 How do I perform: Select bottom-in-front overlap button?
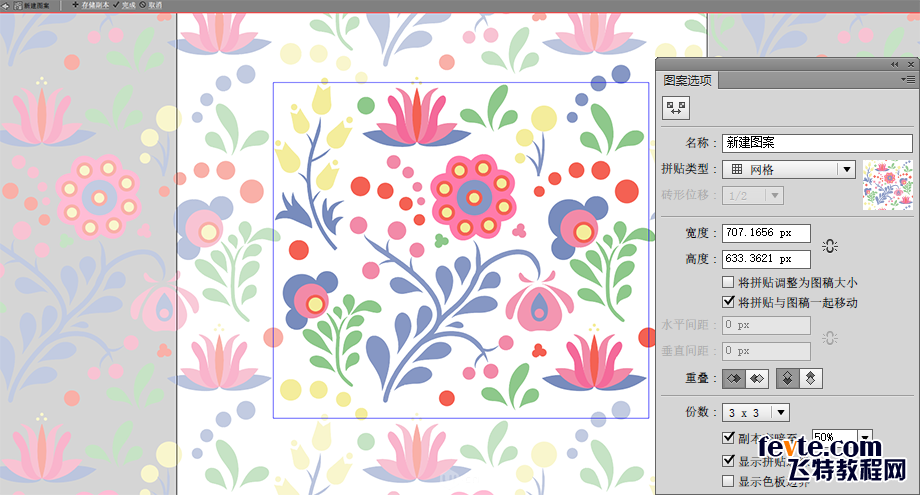[810, 379]
